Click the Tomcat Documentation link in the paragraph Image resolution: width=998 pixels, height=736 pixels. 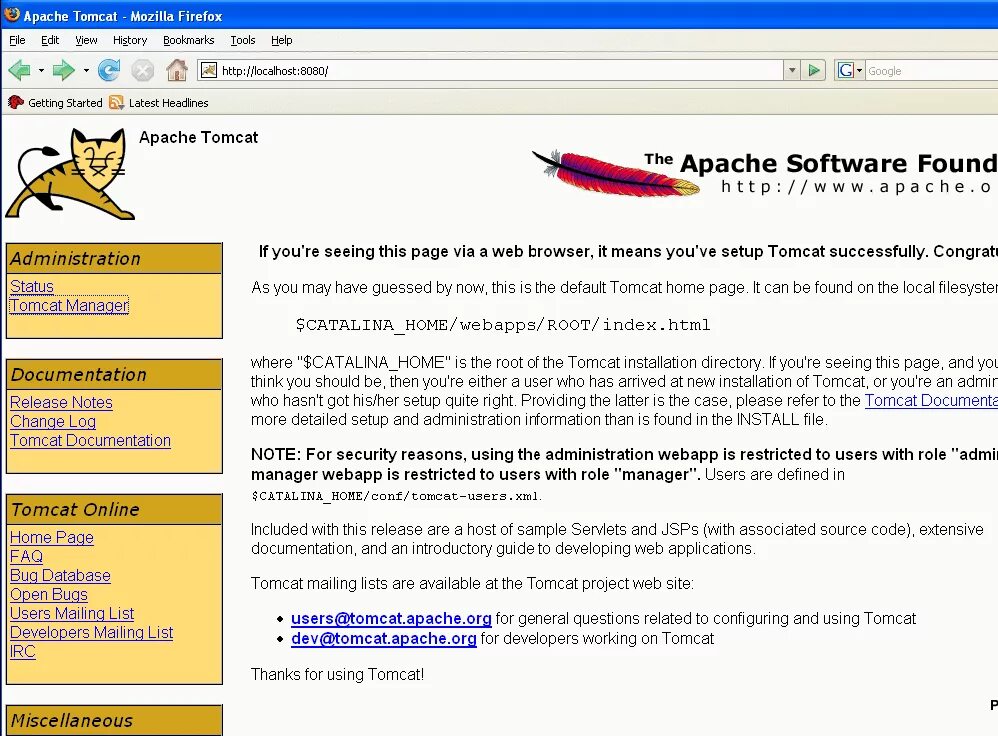pos(931,400)
